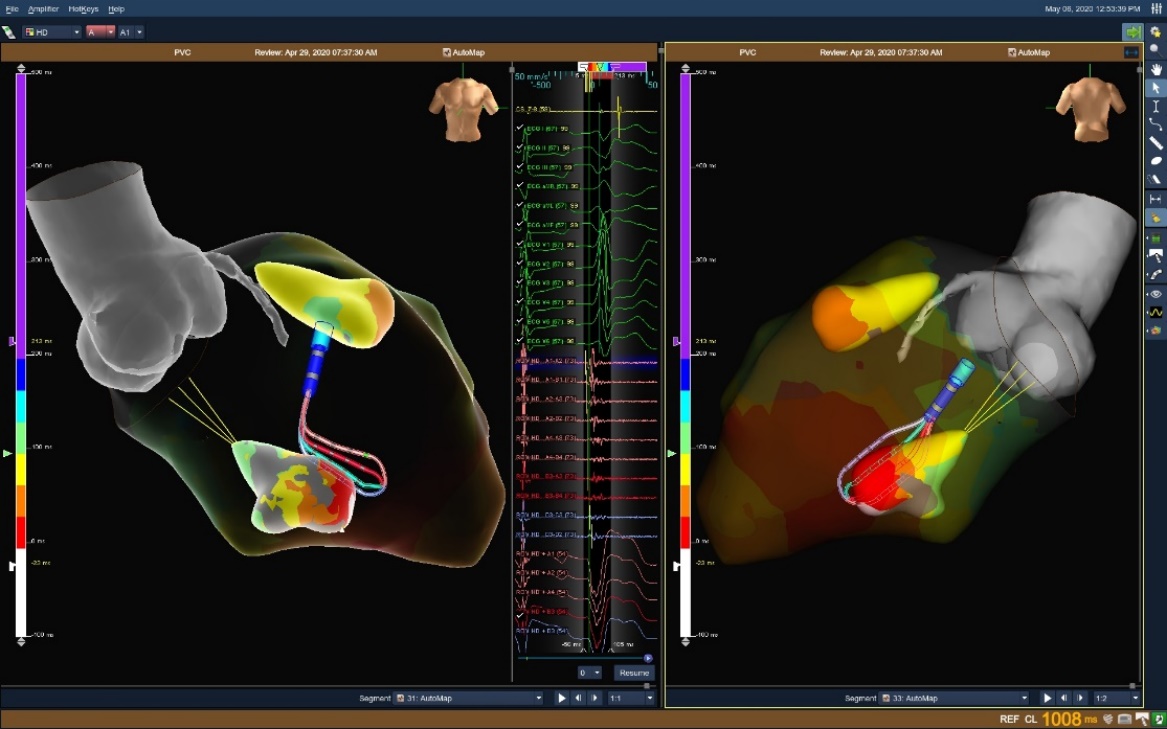The image size is (1167, 729).
Task: Open the catheter shape tool icon
Action: 1156,275
